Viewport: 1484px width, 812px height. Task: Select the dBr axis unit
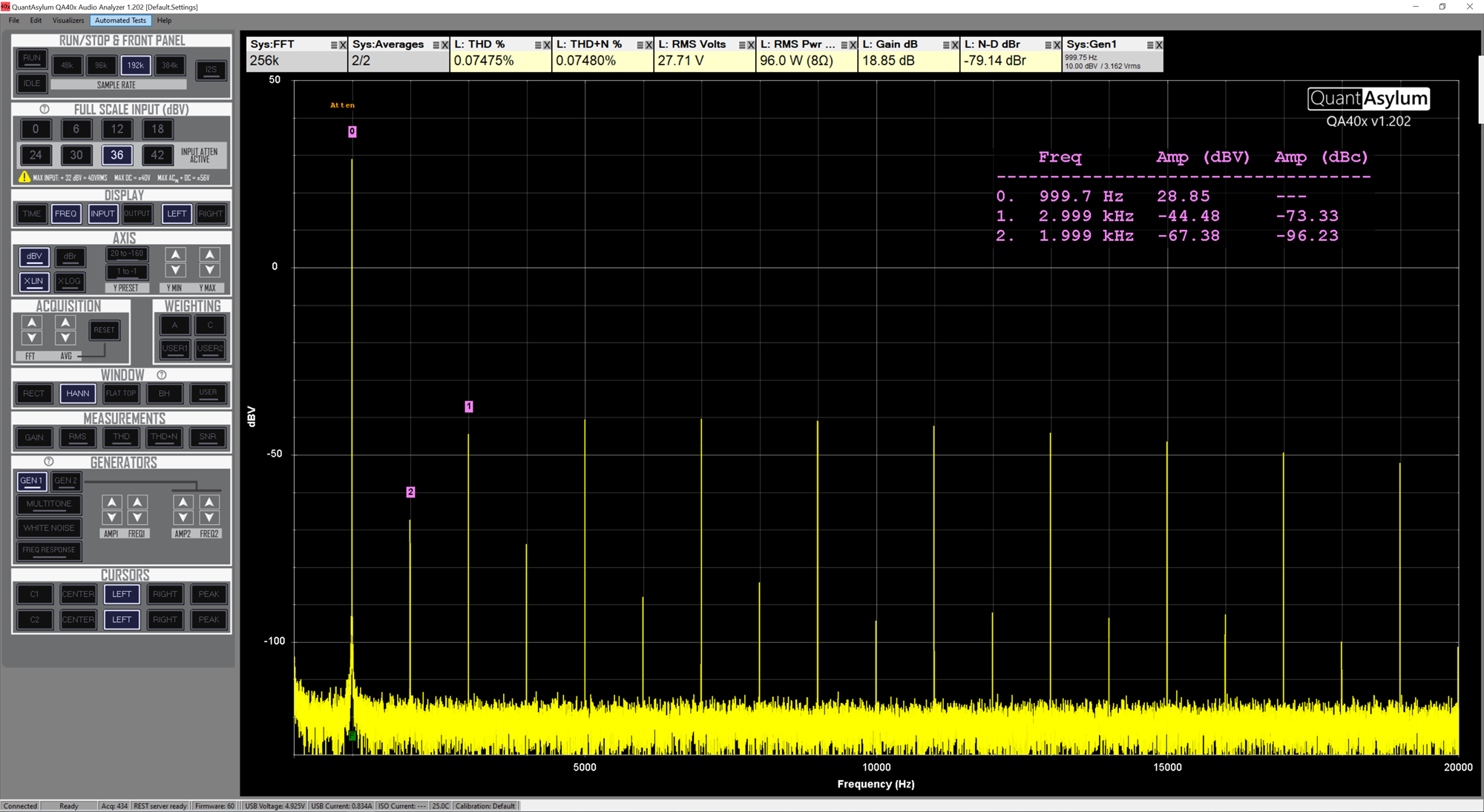[x=70, y=257]
